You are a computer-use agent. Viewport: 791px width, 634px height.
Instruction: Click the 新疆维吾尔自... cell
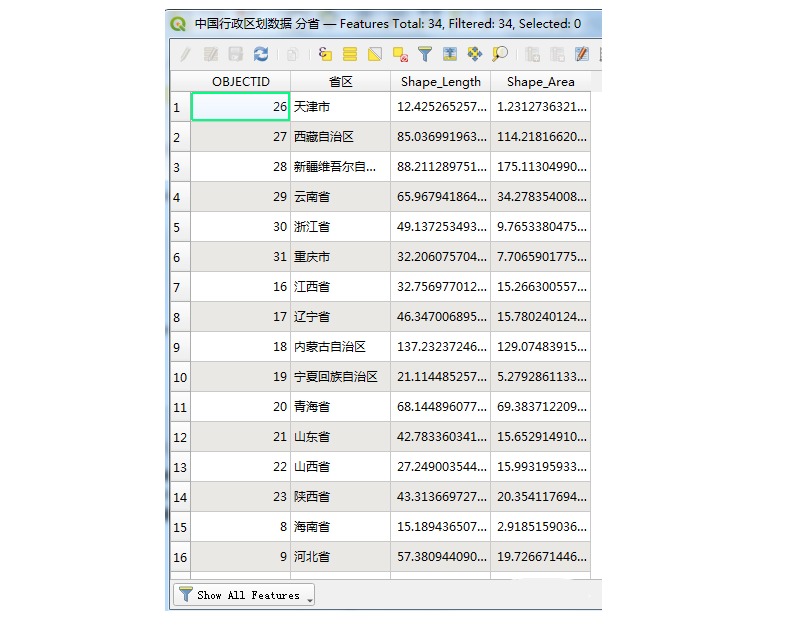[x=341, y=166]
